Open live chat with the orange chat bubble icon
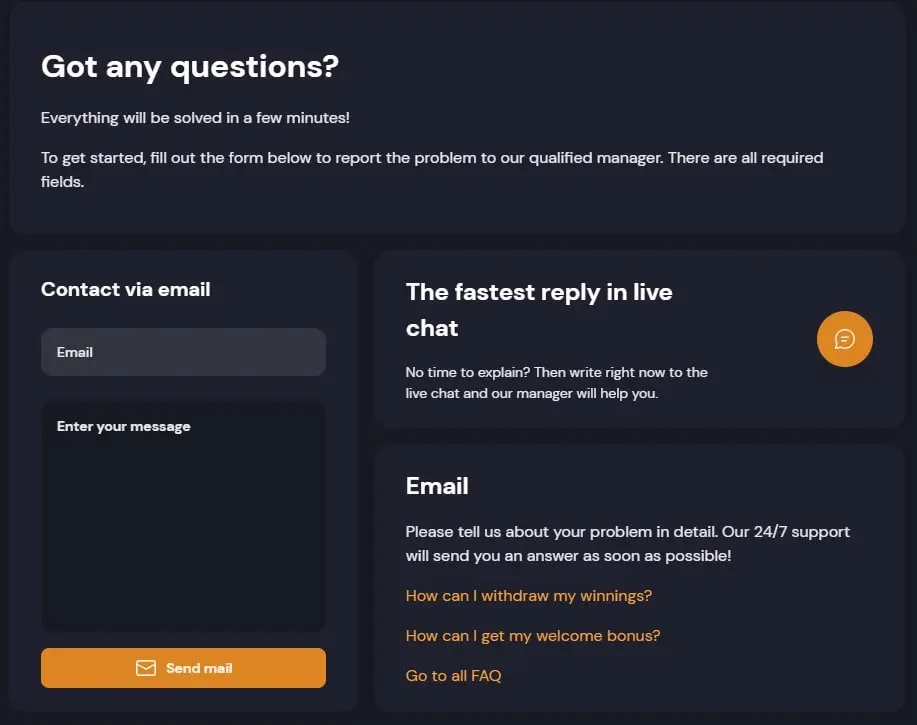 (x=845, y=339)
